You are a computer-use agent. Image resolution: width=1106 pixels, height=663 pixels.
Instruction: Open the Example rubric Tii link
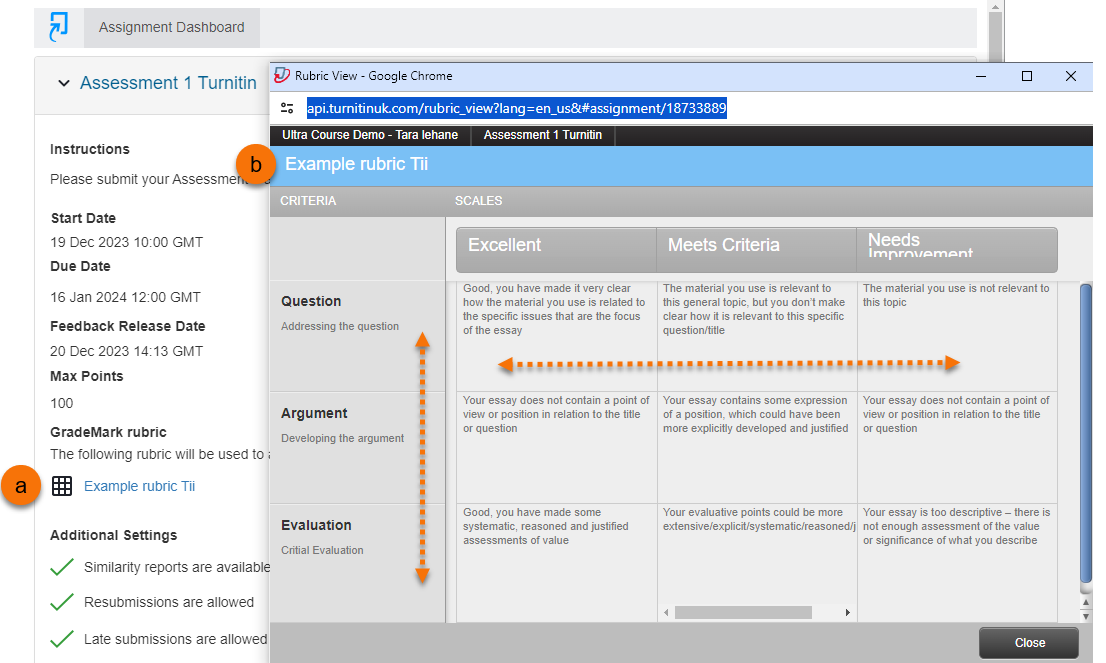pyautogui.click(x=139, y=486)
